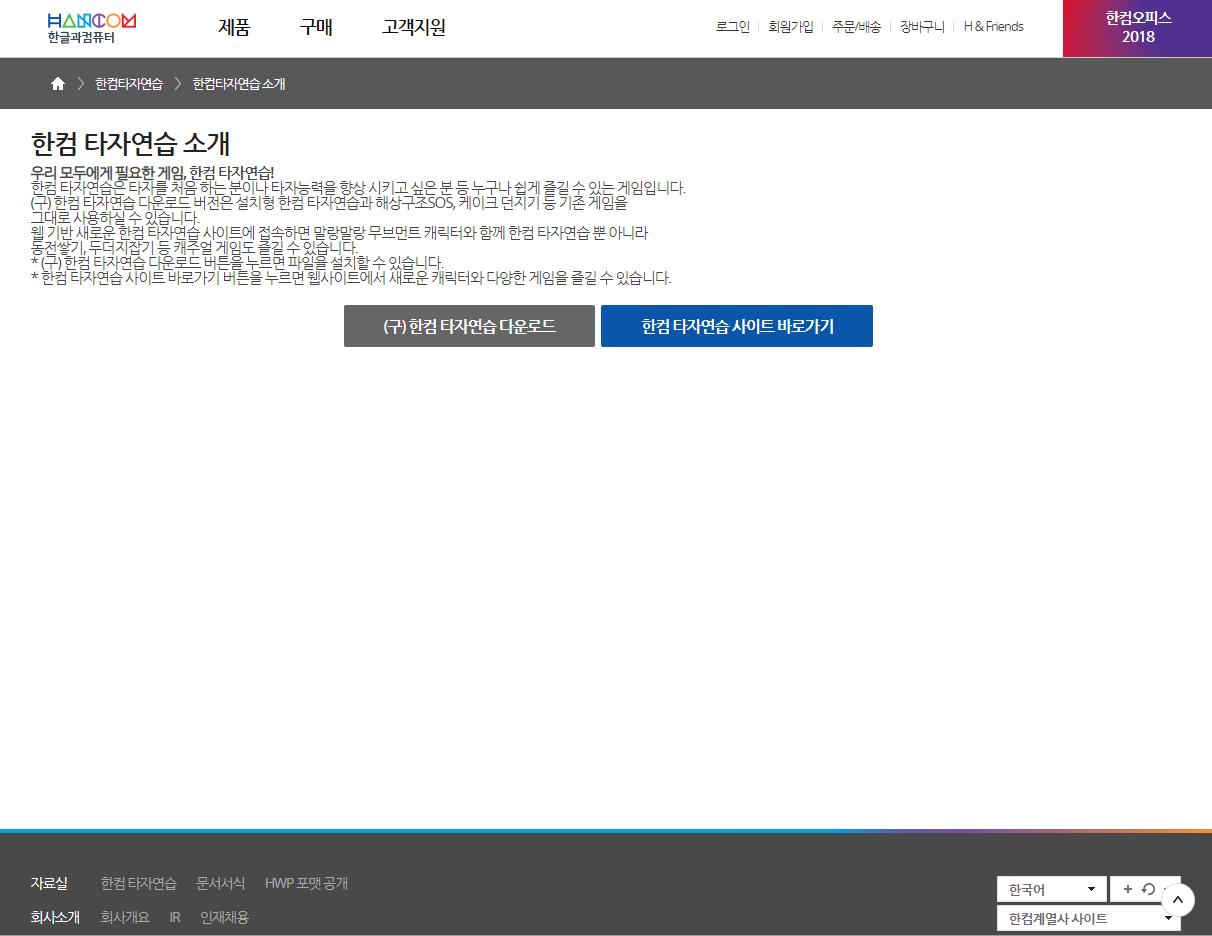Click 한컴 타자연습 사이트 바로가기 button

(x=737, y=326)
